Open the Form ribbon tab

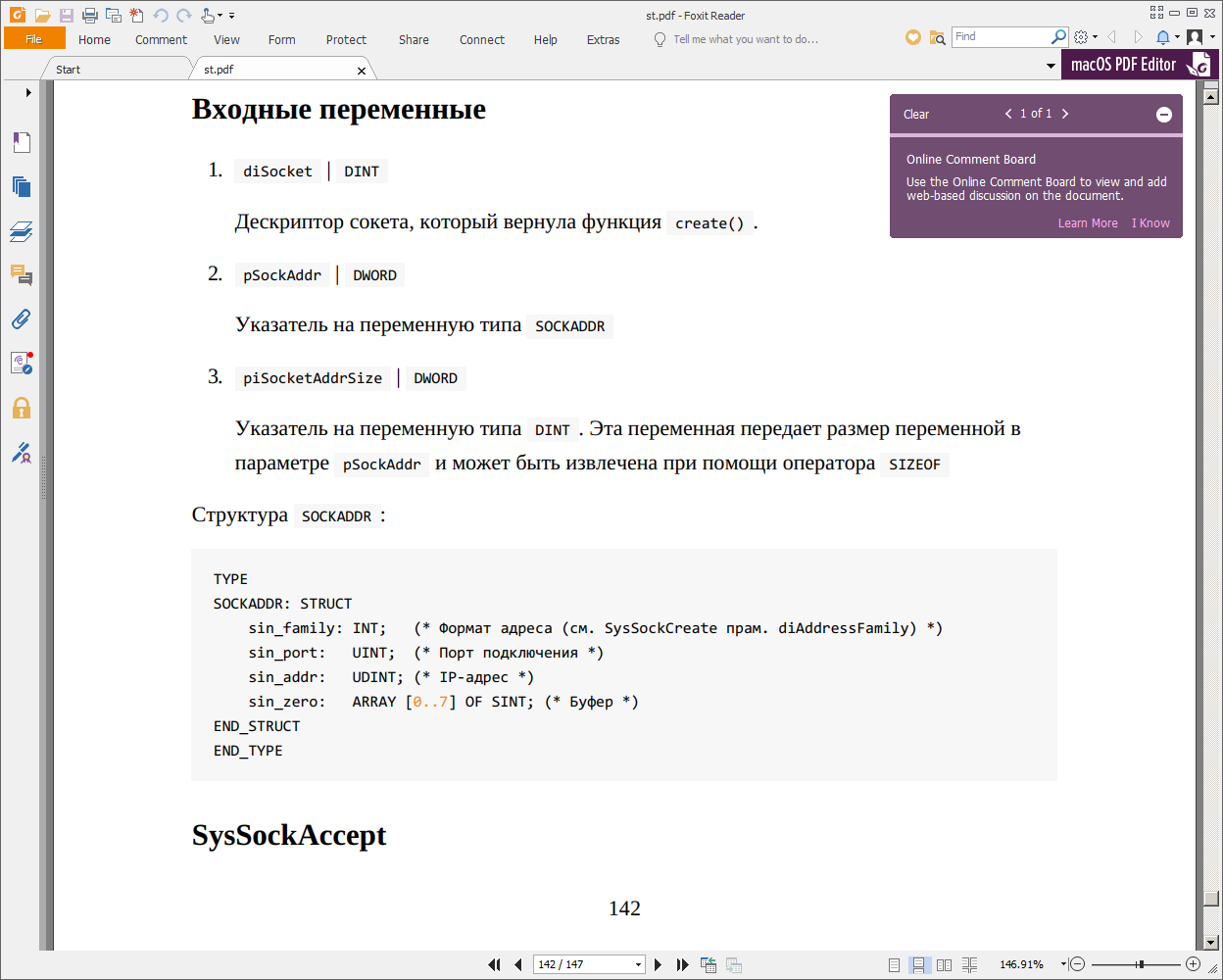pyautogui.click(x=281, y=40)
